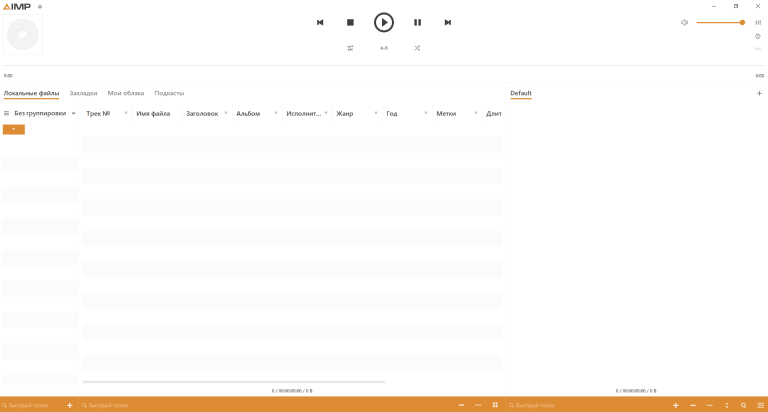Click the album art disc thumbnail
Viewport: 768px width, 412px height.
click(23, 34)
